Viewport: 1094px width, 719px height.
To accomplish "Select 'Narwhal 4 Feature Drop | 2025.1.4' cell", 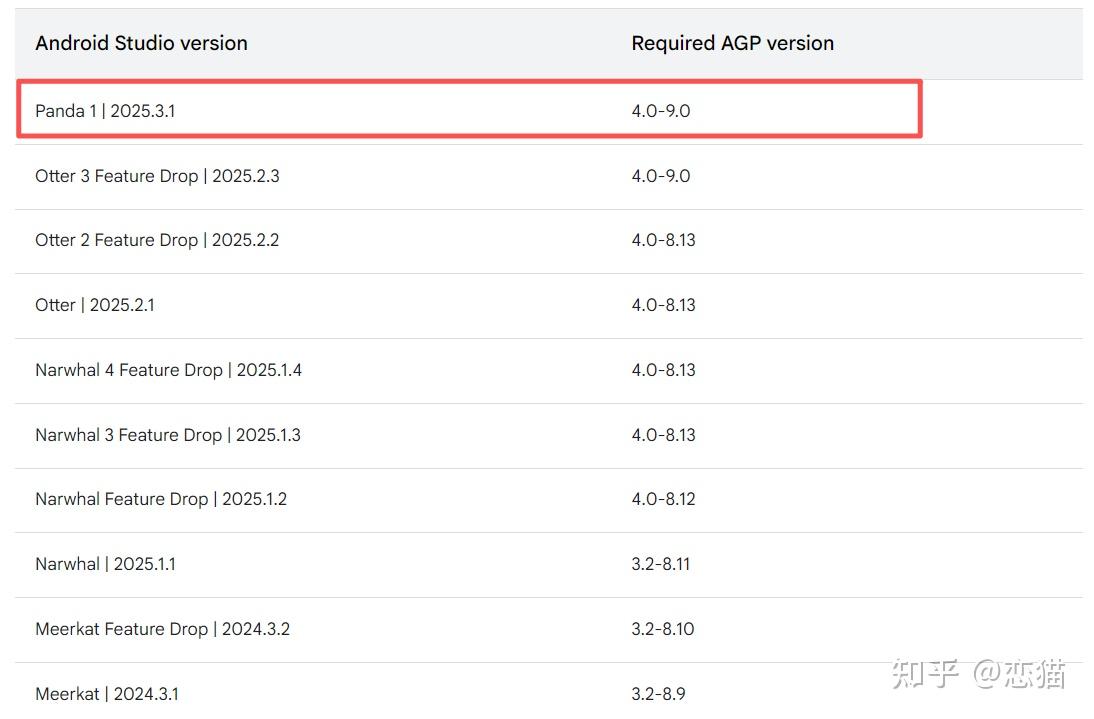I will pos(168,370).
